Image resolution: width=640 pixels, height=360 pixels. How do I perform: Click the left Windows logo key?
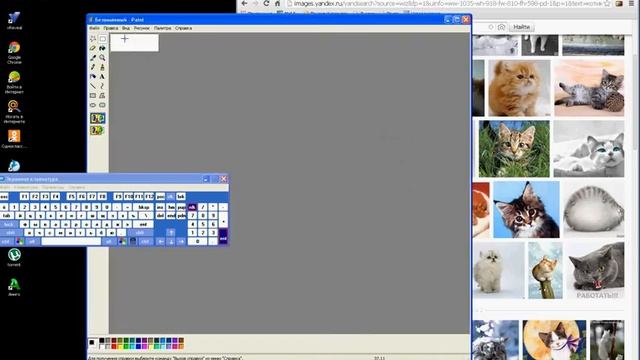pos(20,241)
